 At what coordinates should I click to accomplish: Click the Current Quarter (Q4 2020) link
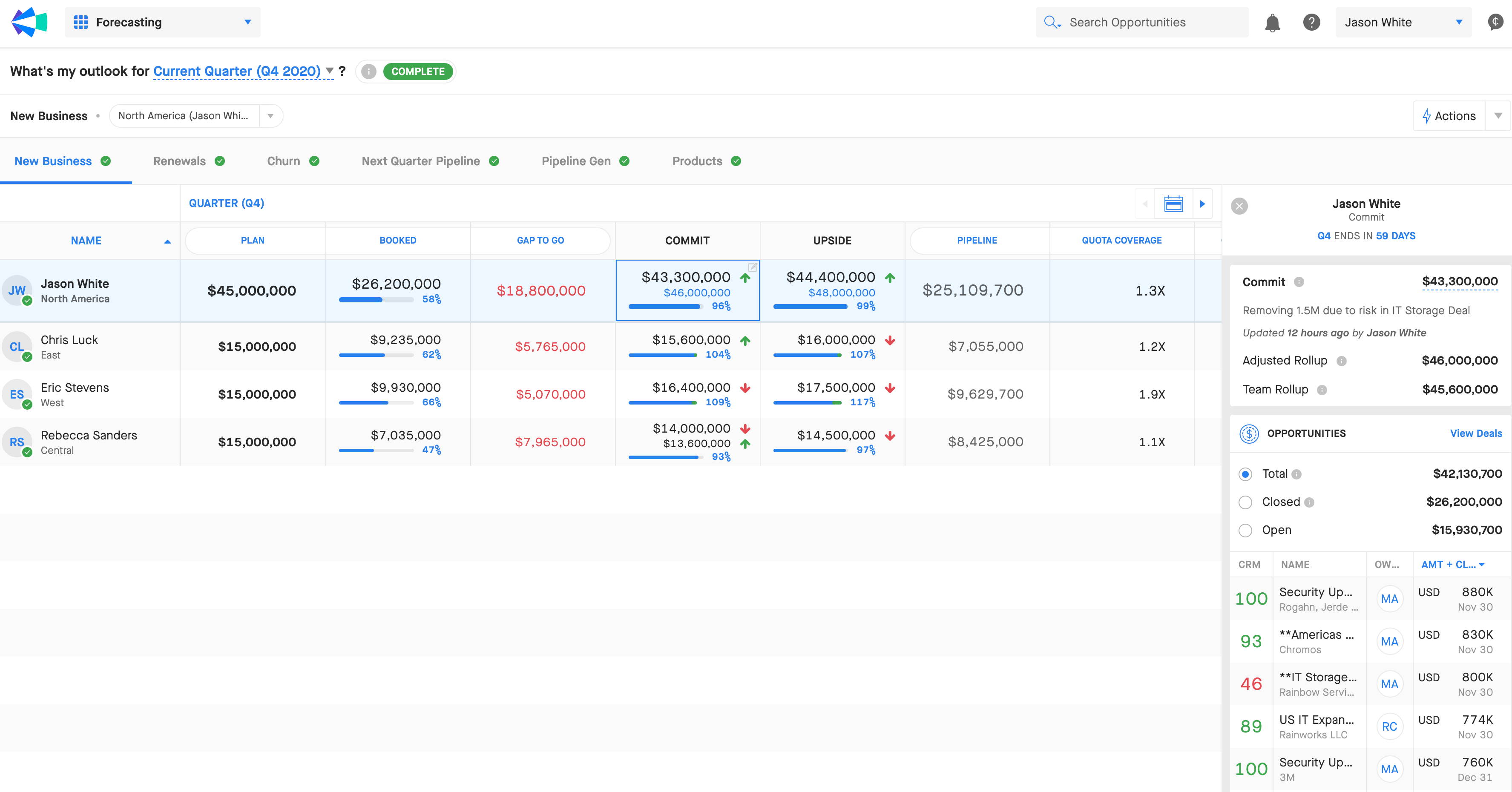(x=236, y=72)
